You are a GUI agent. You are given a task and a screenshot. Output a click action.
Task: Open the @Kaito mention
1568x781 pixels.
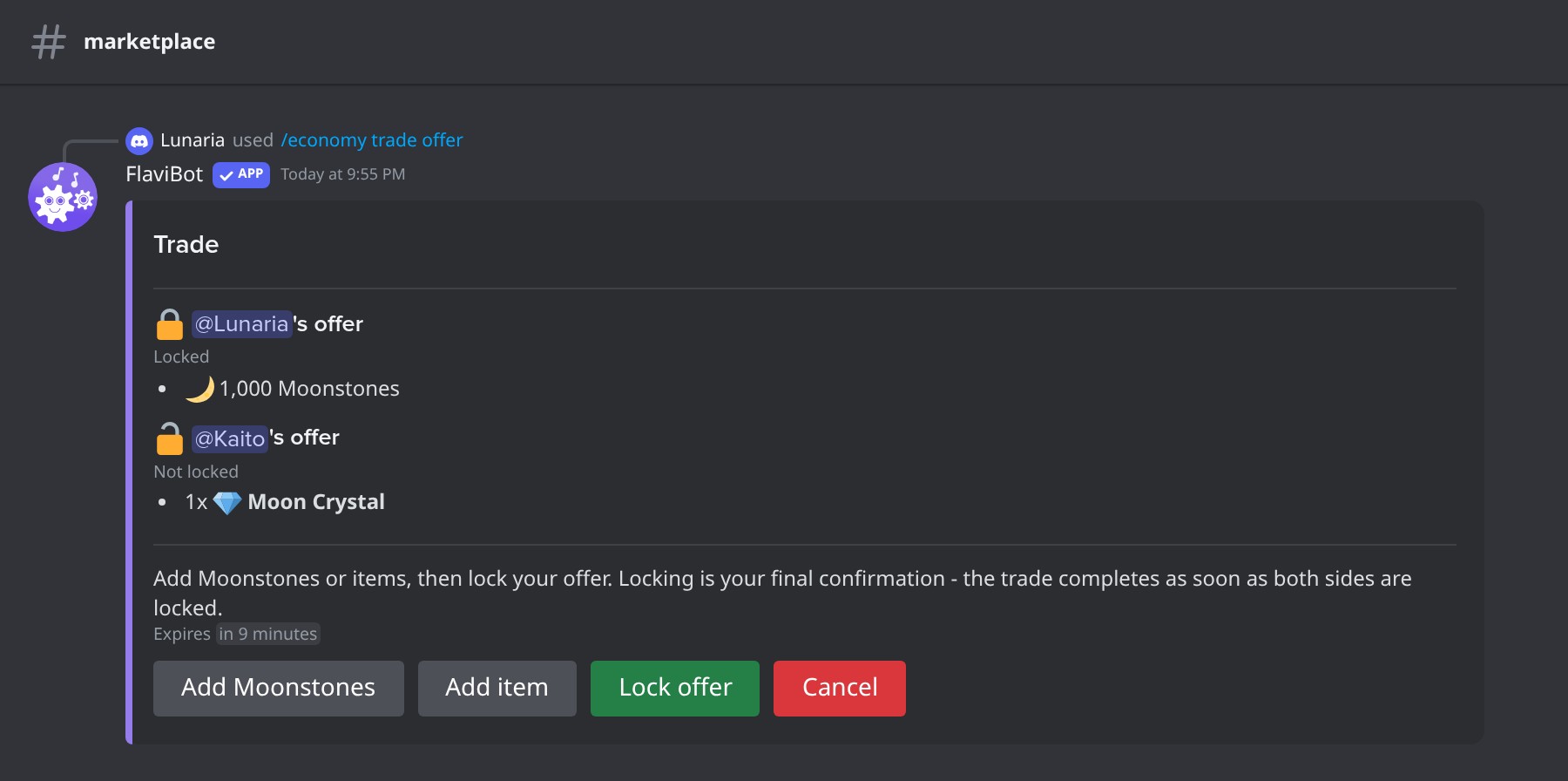click(x=230, y=438)
